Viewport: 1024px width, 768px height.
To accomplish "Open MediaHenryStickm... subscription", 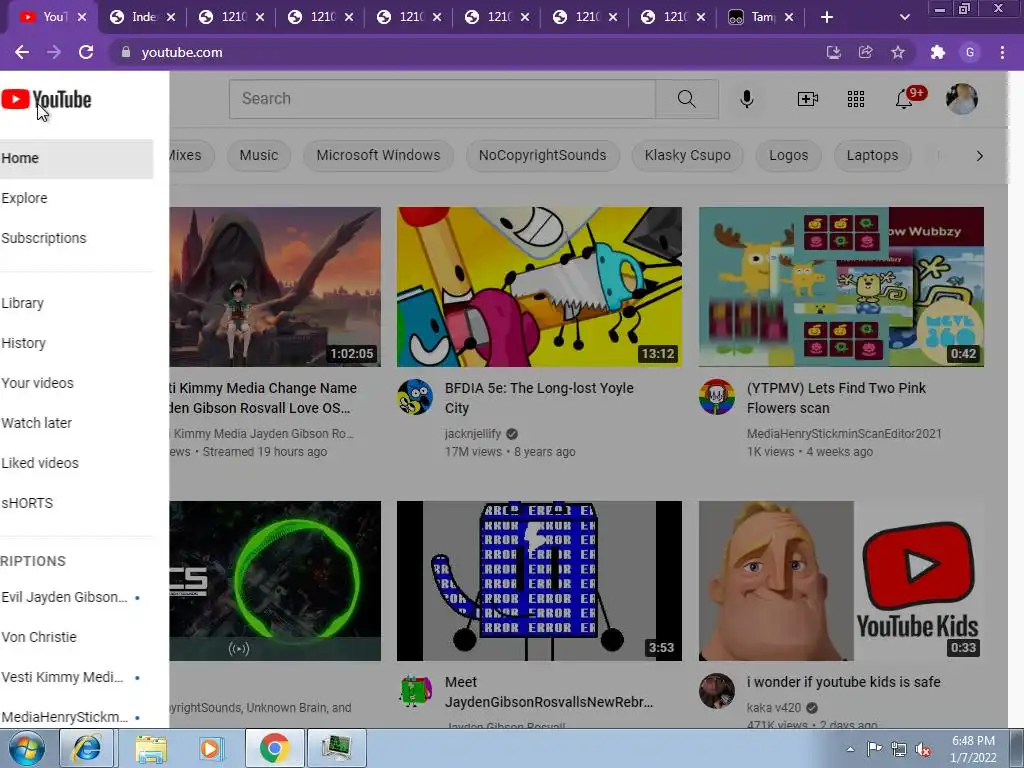I will (76, 717).
